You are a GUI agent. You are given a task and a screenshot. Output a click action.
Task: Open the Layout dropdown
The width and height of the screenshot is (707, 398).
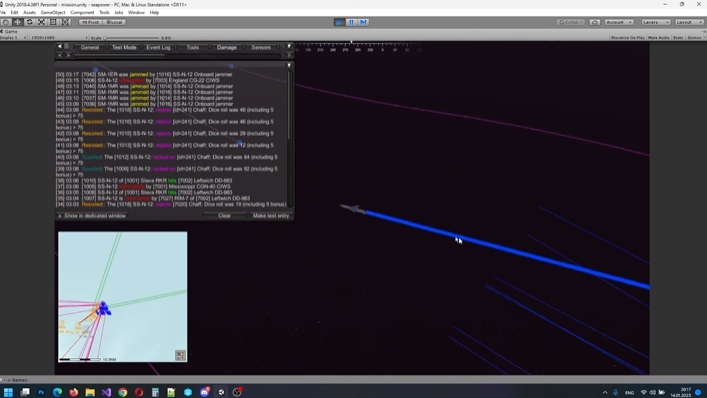pos(689,22)
